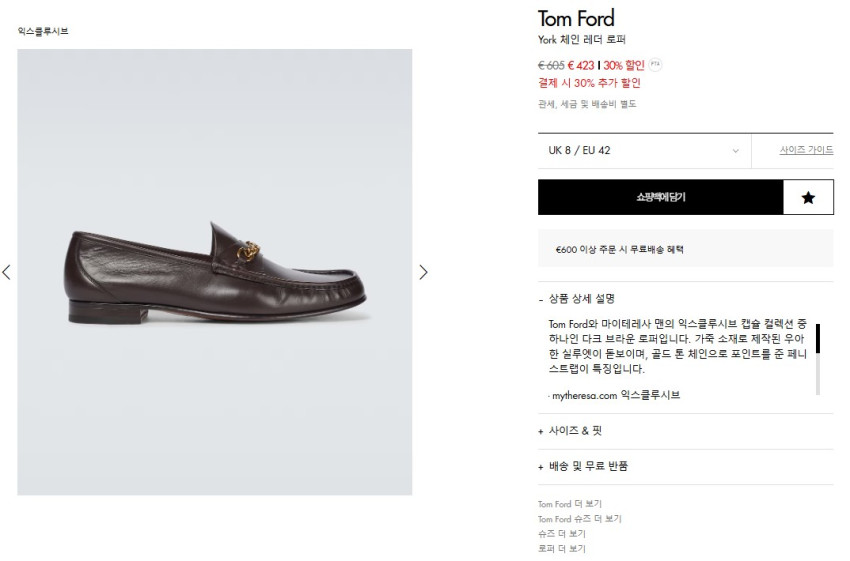Open the 슈즈 더 보기 link
Viewport: 850px width, 561px height.
562,534
